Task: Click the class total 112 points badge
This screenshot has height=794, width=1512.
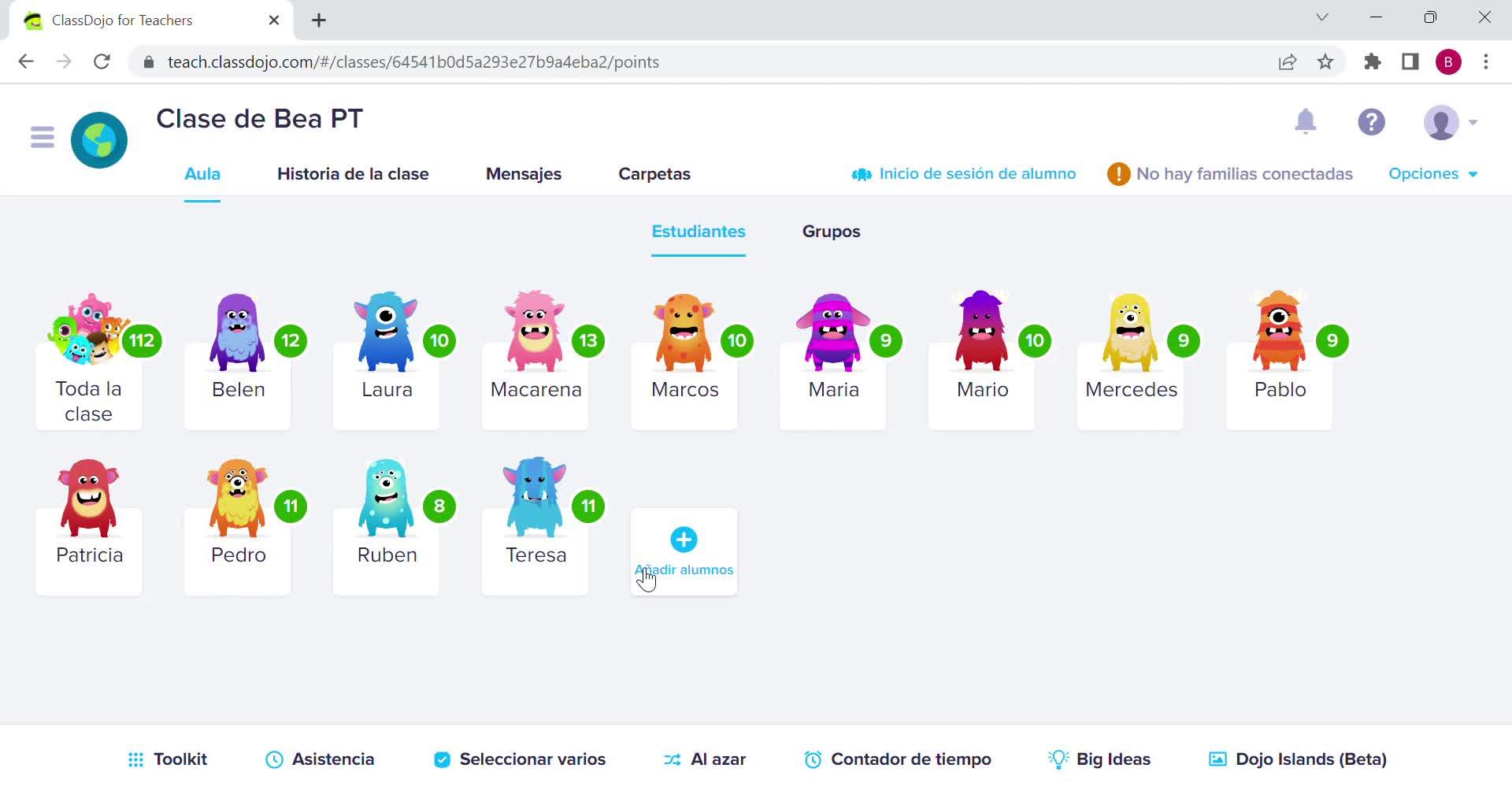Action: 142,341
